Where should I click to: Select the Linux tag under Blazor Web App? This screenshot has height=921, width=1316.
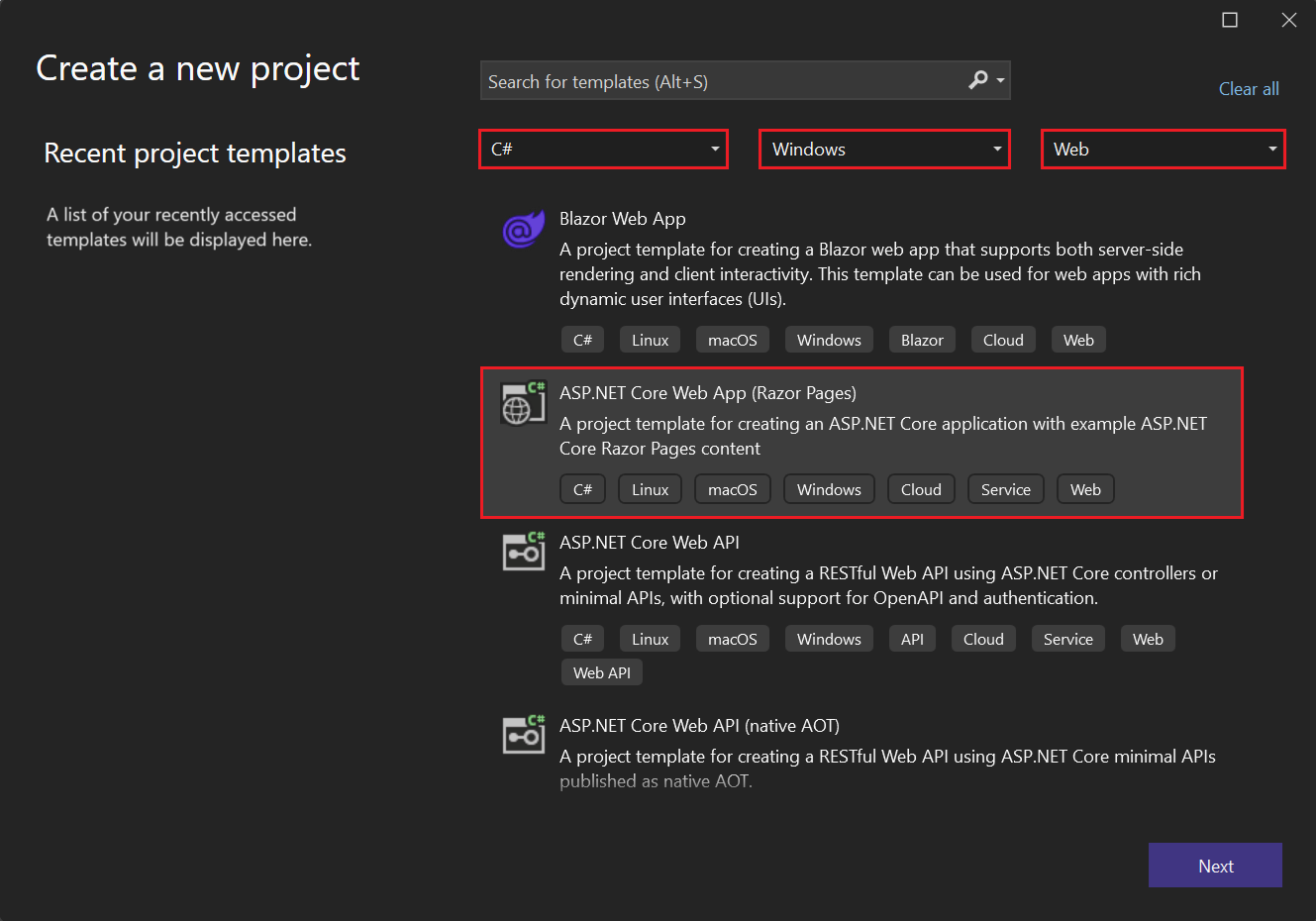click(650, 339)
